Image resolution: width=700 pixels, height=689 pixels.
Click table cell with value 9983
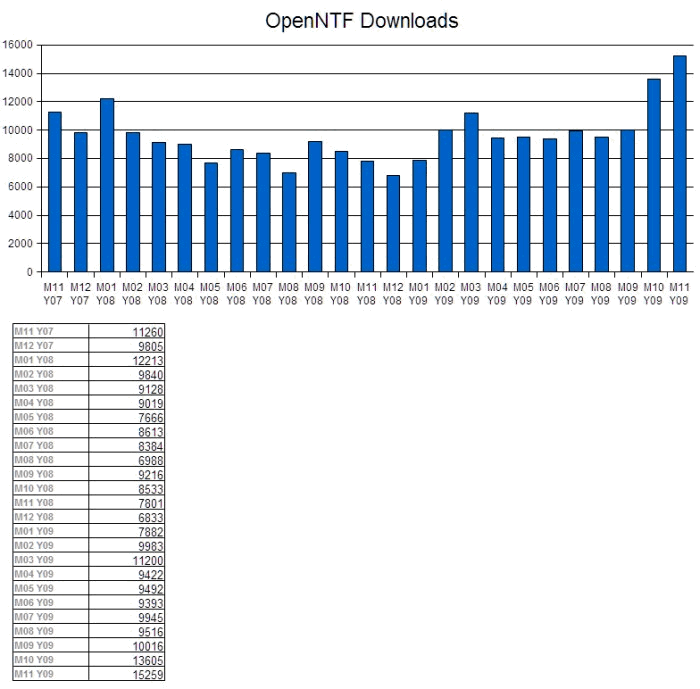tap(126, 546)
